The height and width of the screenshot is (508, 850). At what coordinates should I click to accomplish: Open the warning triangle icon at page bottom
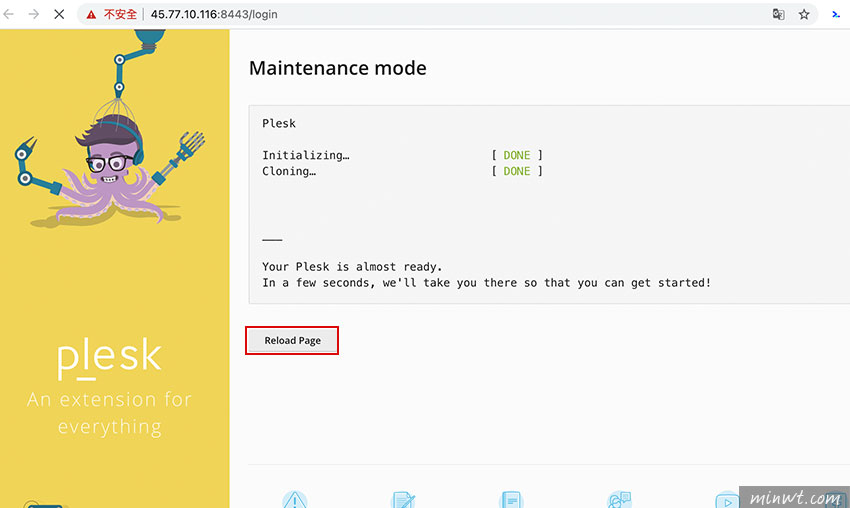(x=295, y=499)
